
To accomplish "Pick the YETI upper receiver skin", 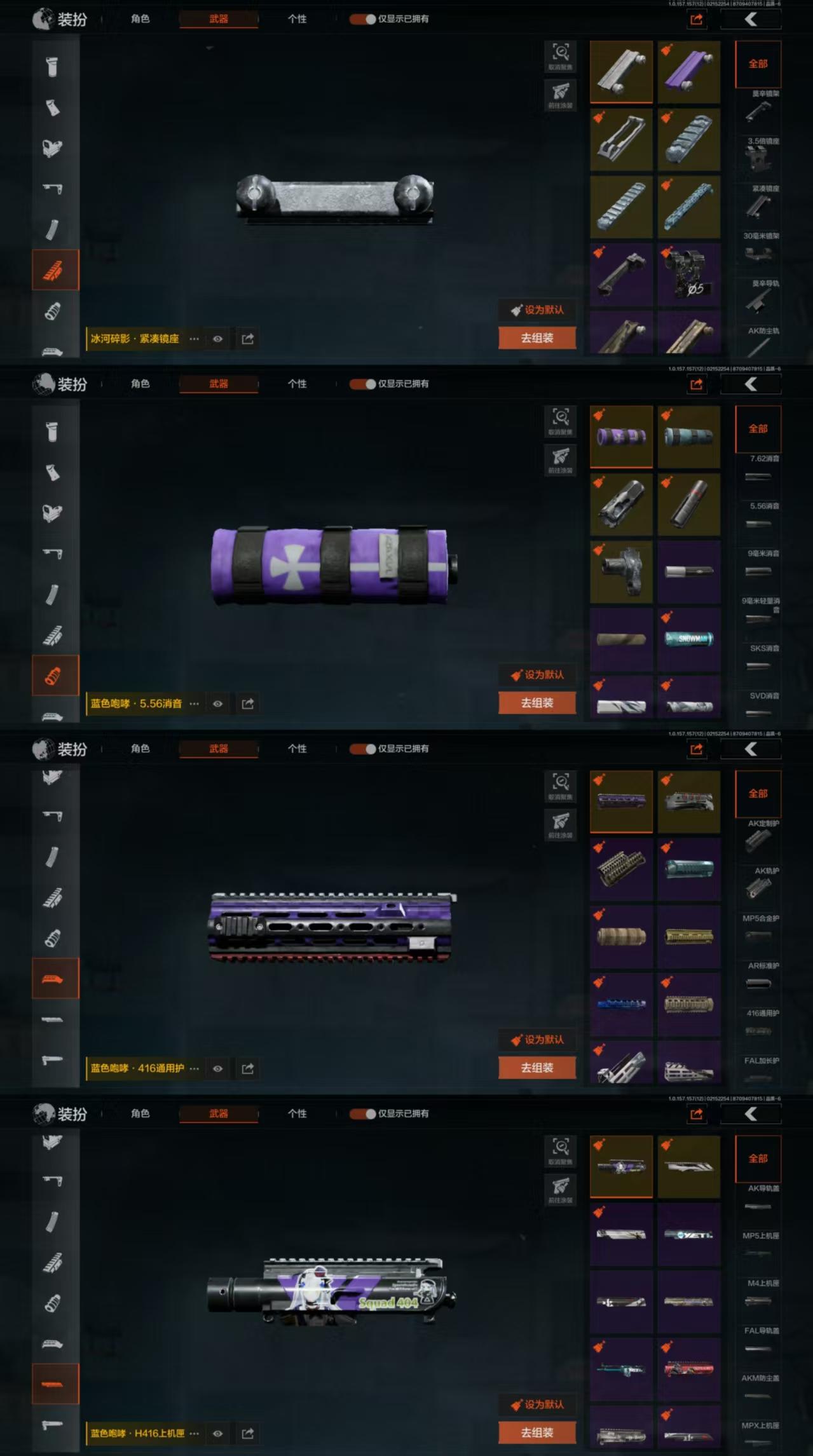I will pos(689,1234).
